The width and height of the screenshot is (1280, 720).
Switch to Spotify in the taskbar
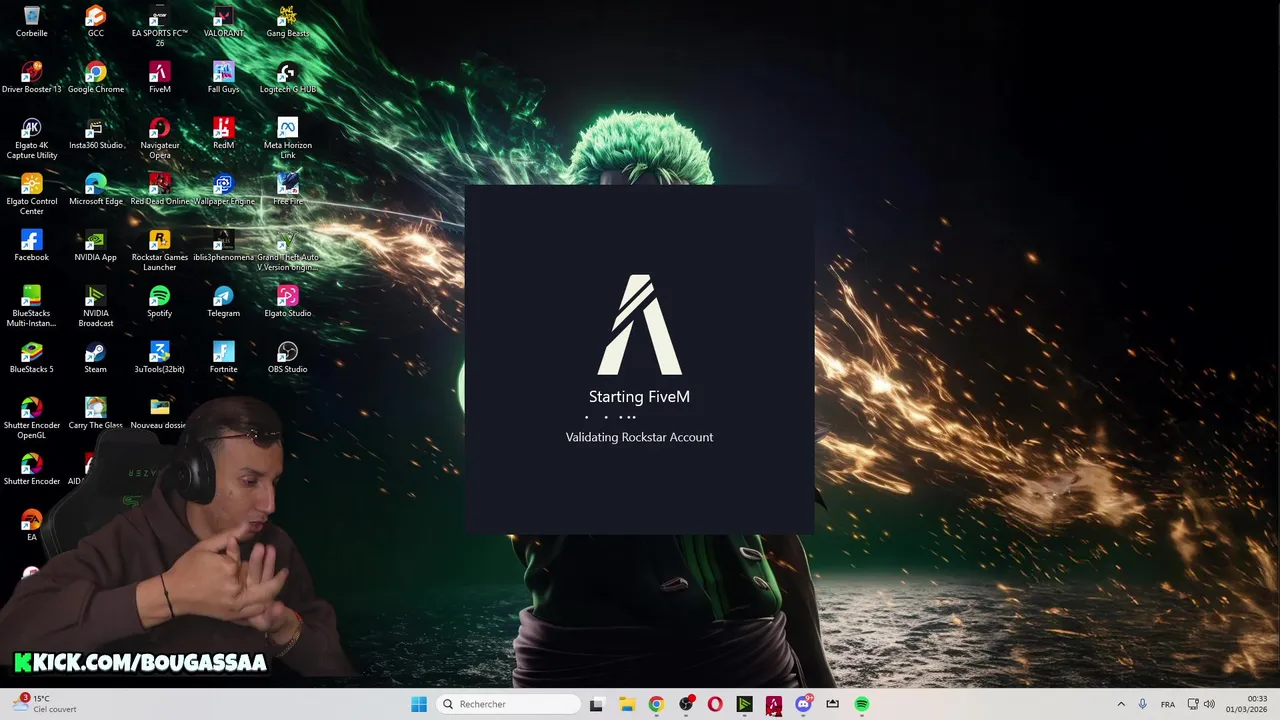pyautogui.click(x=862, y=704)
